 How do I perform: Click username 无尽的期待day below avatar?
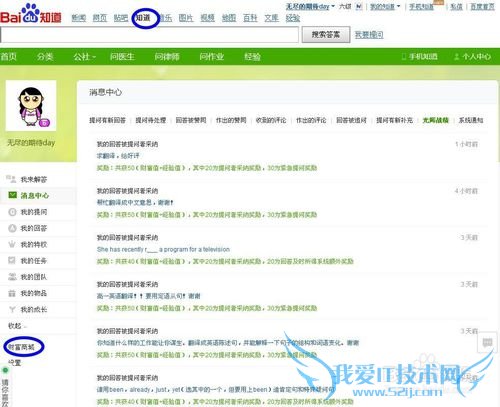tap(31, 143)
